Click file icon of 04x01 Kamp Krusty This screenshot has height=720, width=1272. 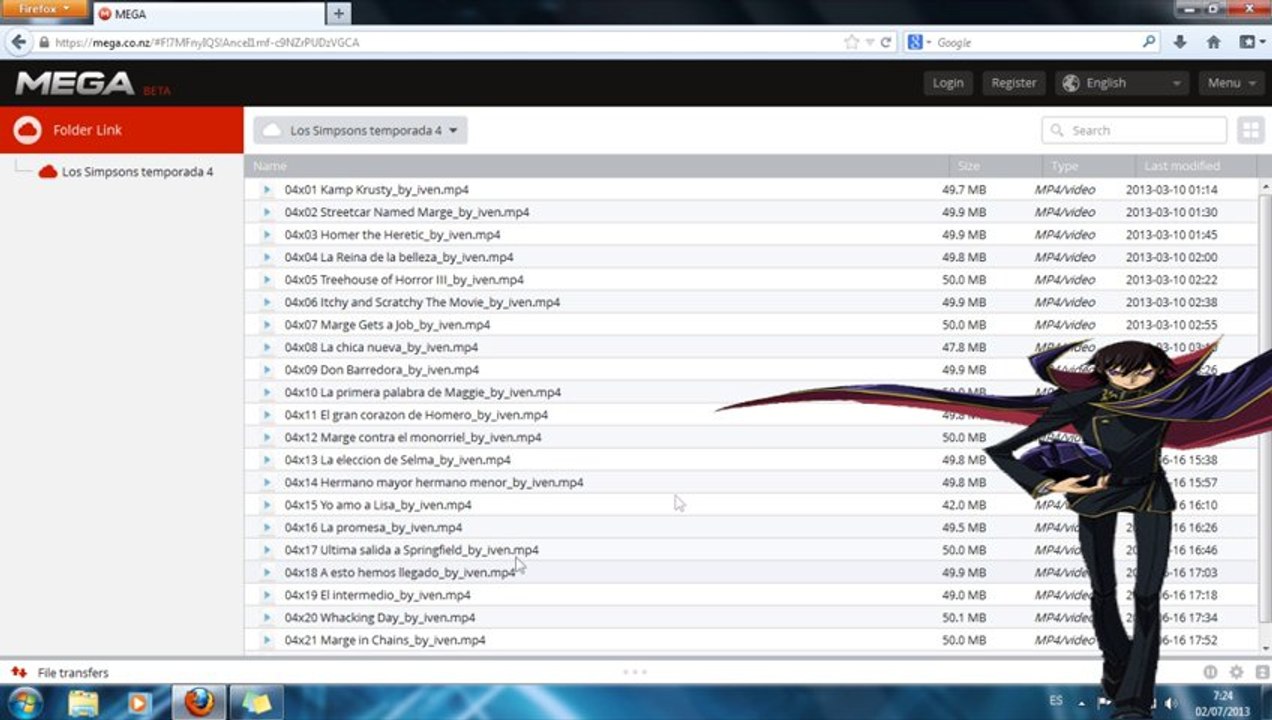(x=267, y=189)
